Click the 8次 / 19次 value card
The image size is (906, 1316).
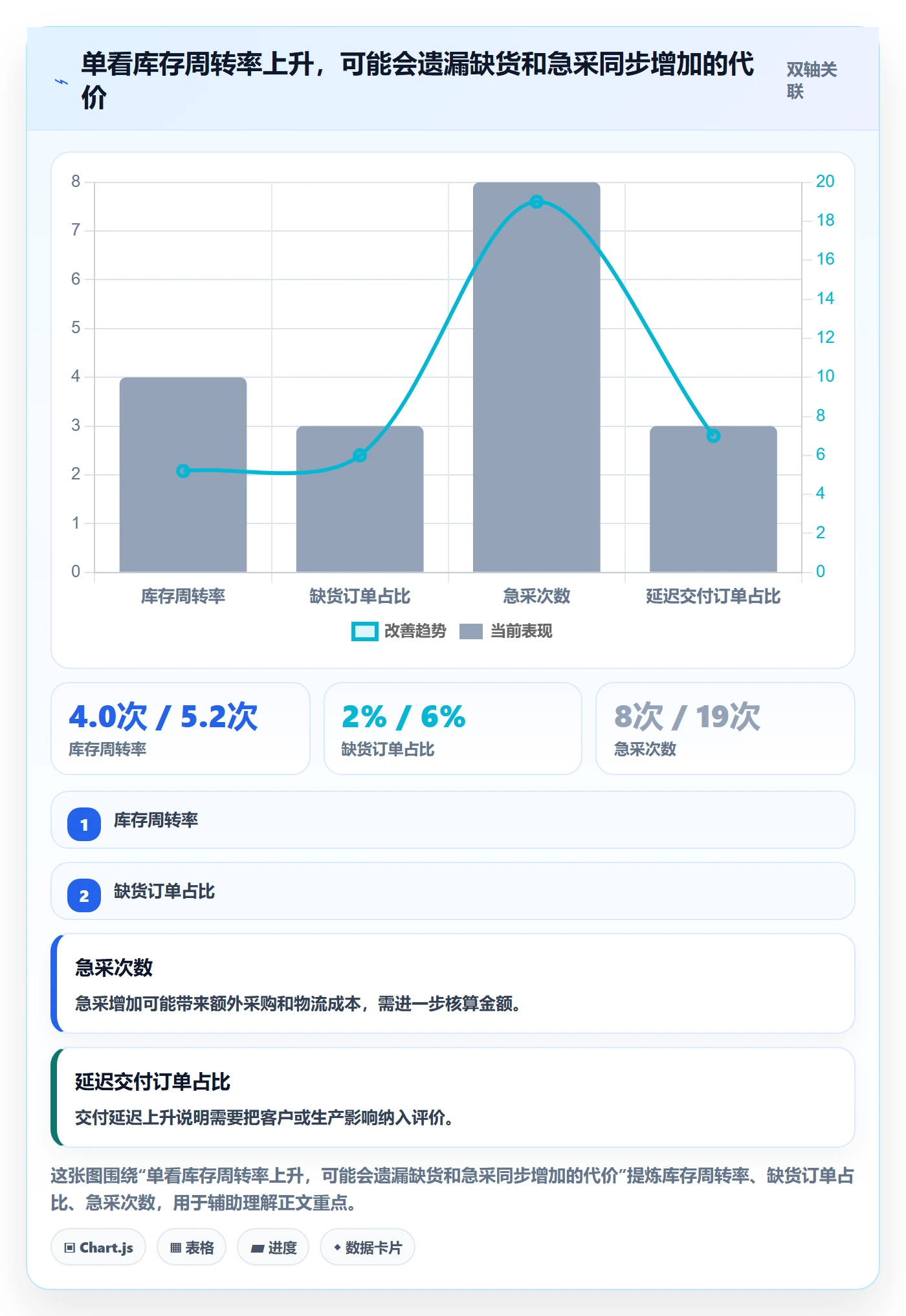click(725, 729)
